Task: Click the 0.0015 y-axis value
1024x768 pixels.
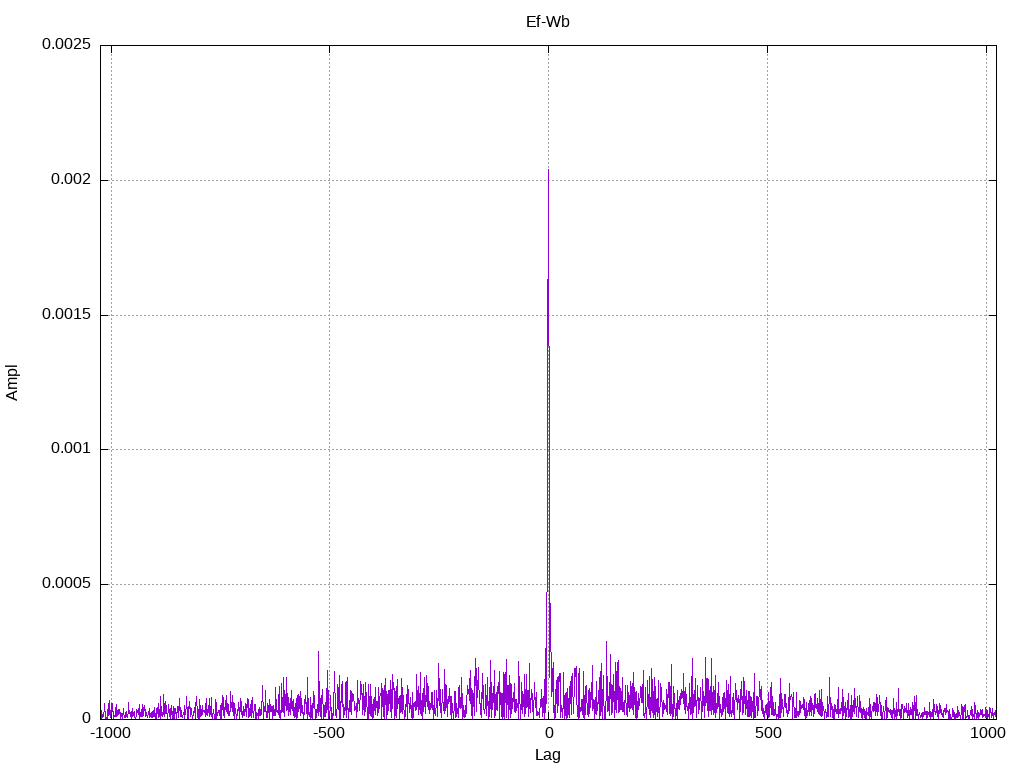Action: 66,314
